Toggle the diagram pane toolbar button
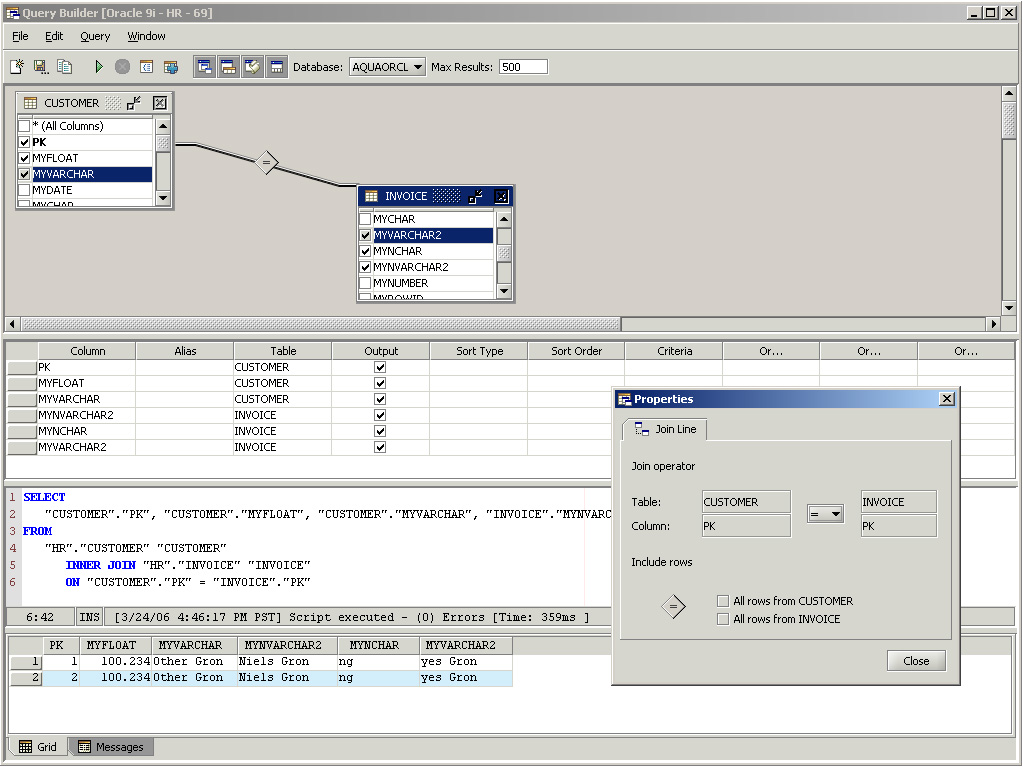The width and height of the screenshot is (1023, 767). coord(205,67)
